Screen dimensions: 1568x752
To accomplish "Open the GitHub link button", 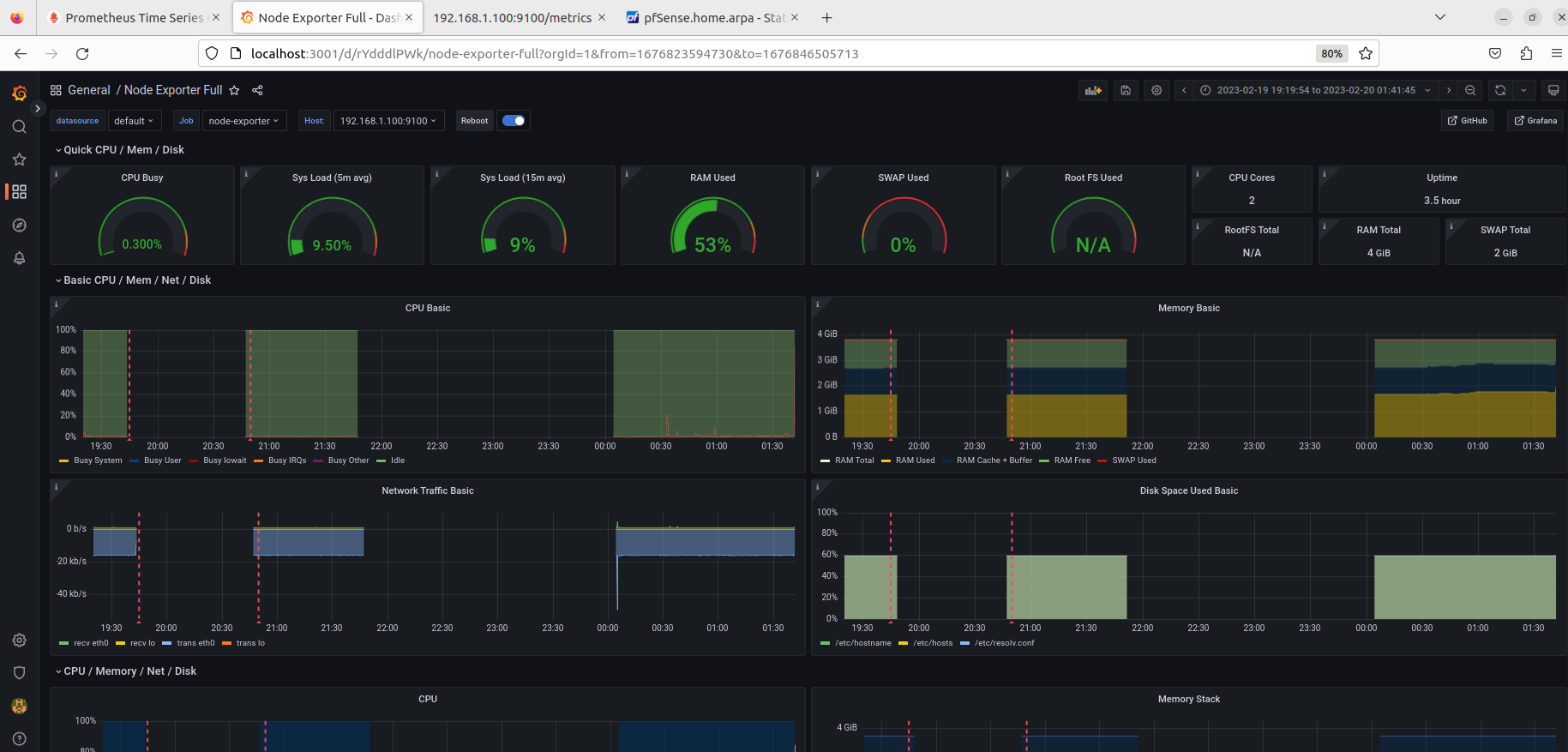I will point(1467,121).
